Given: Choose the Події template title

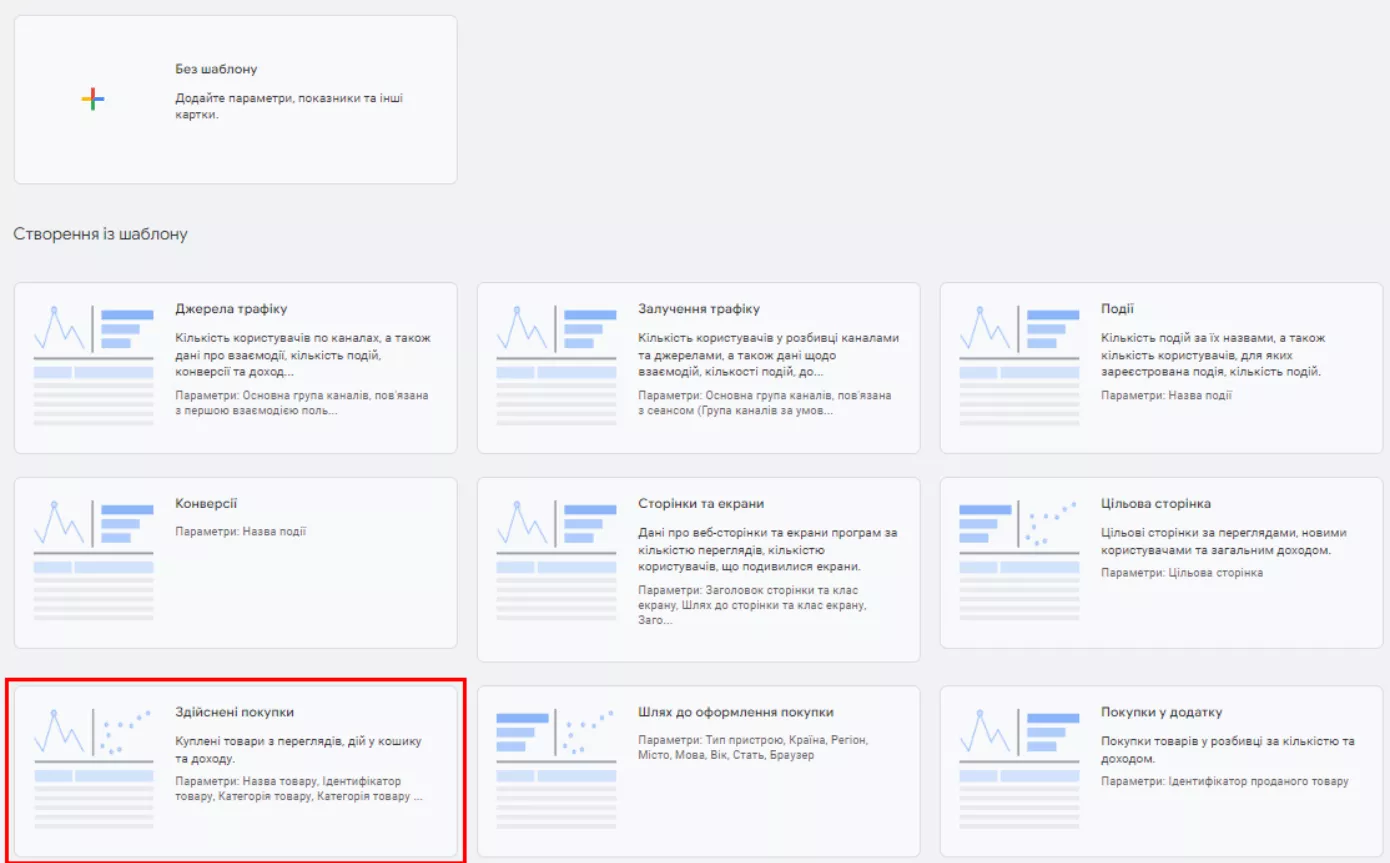Looking at the screenshot, I should coord(1117,309).
